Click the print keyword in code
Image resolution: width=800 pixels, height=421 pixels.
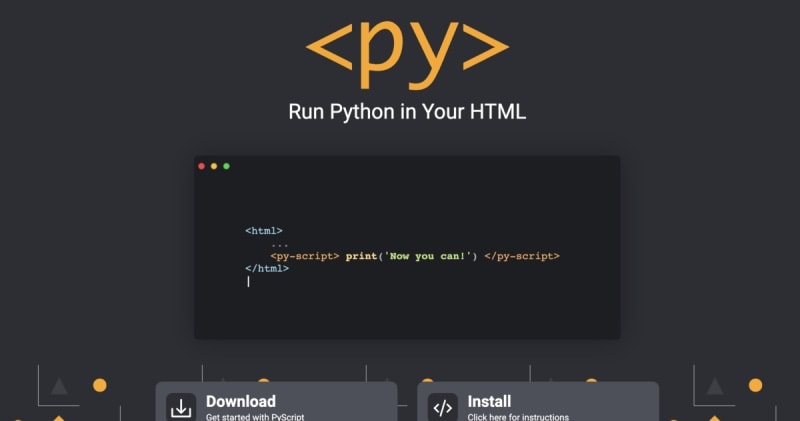[361, 256]
